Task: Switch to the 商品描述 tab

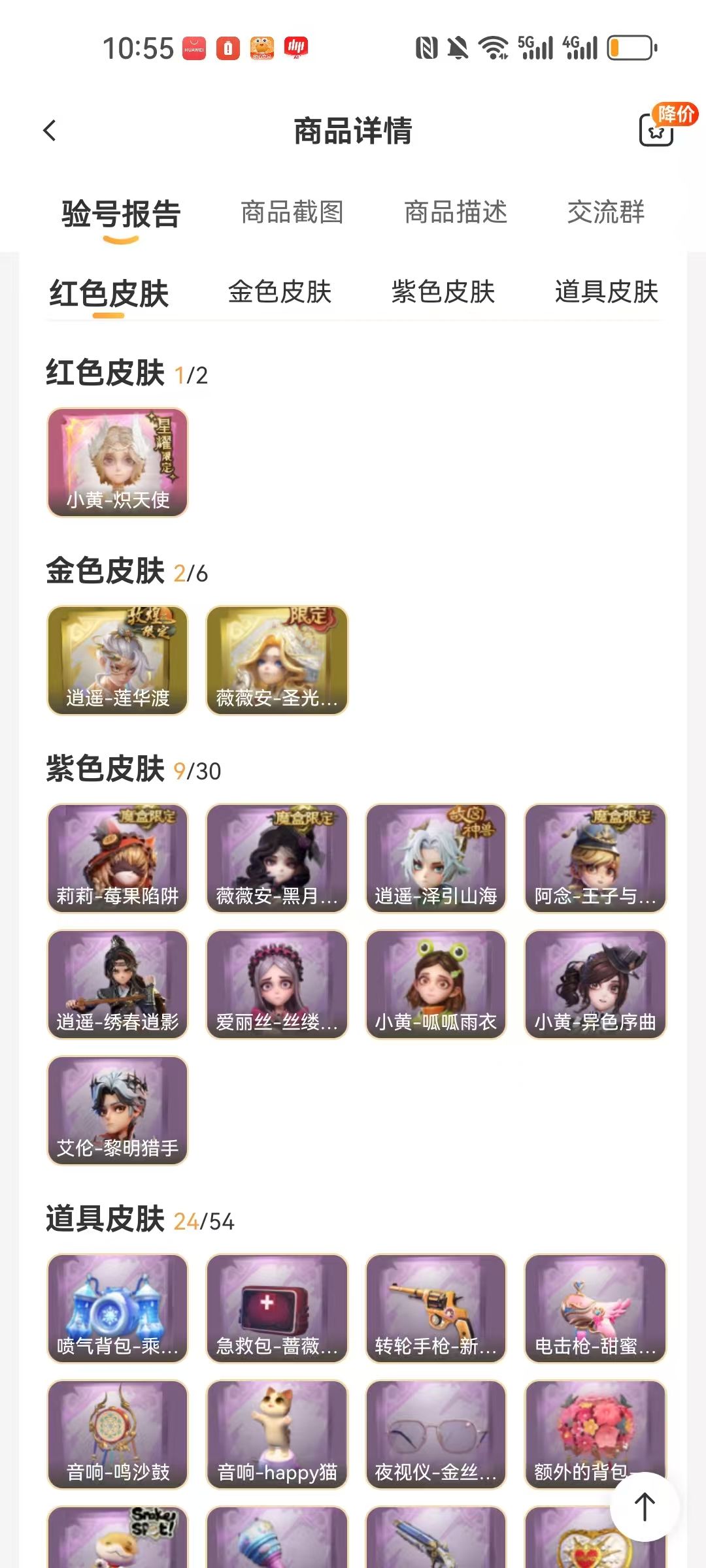Action: tap(456, 212)
